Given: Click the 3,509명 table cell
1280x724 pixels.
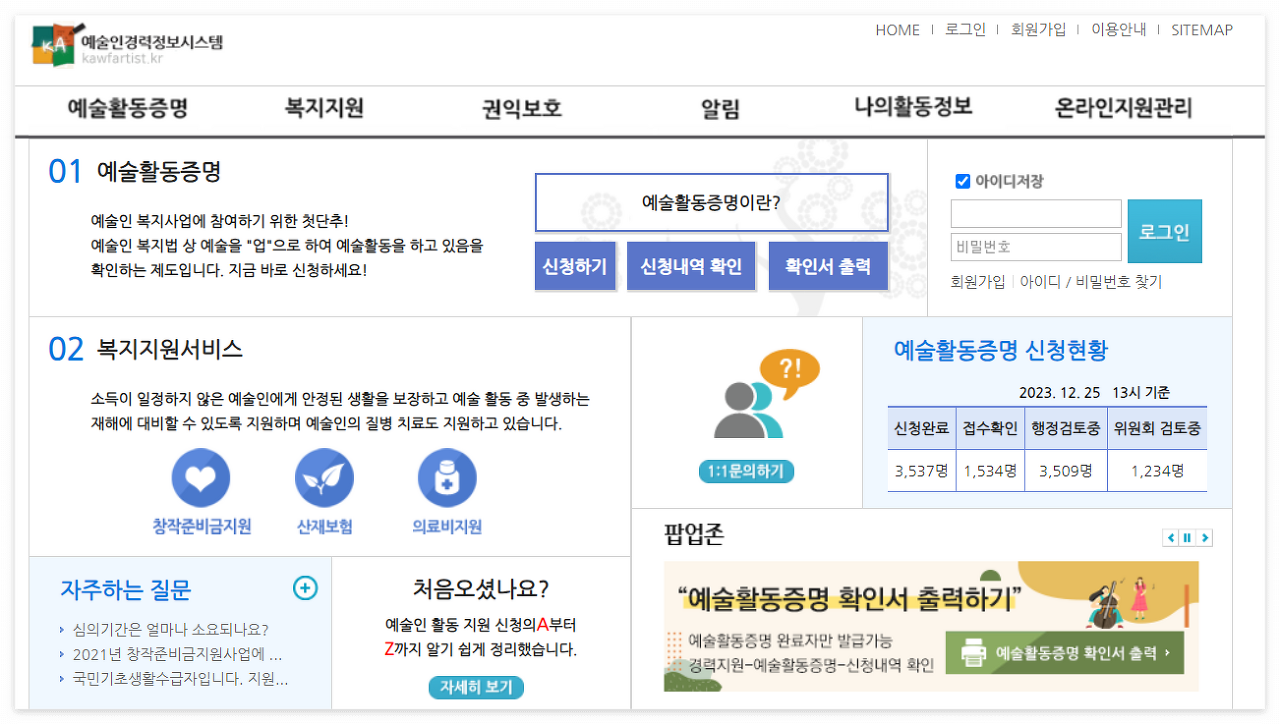Looking at the screenshot, I should [x=1066, y=471].
